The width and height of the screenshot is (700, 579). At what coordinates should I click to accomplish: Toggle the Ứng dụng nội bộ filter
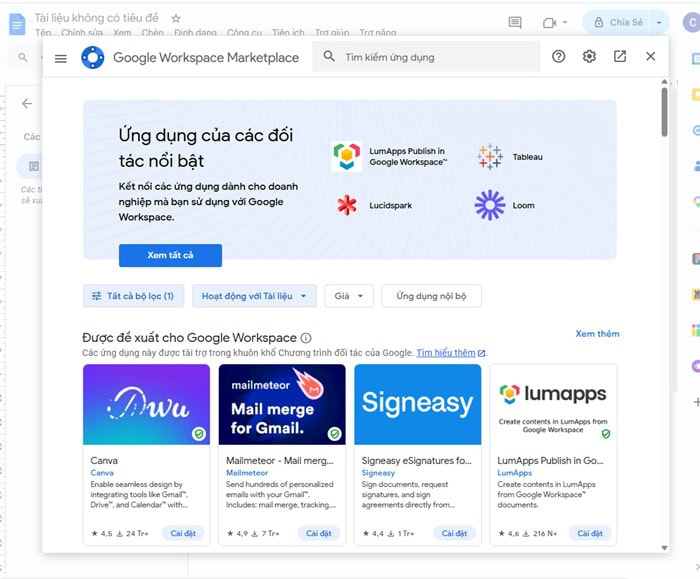pyautogui.click(x=431, y=296)
